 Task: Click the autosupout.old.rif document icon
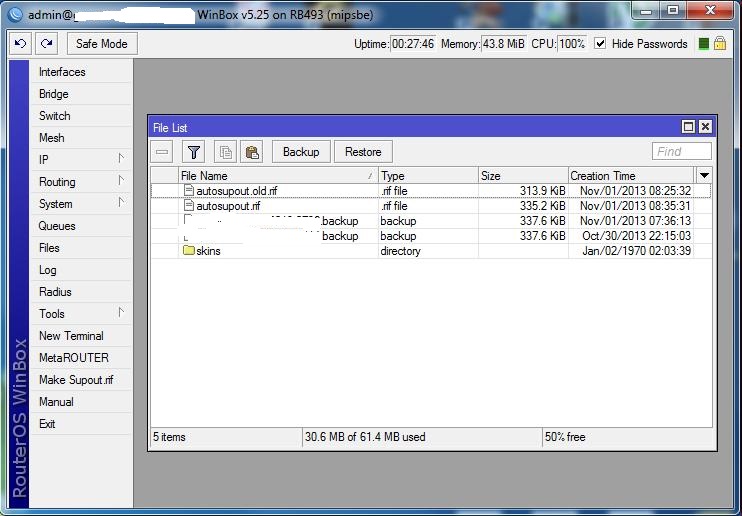189,190
